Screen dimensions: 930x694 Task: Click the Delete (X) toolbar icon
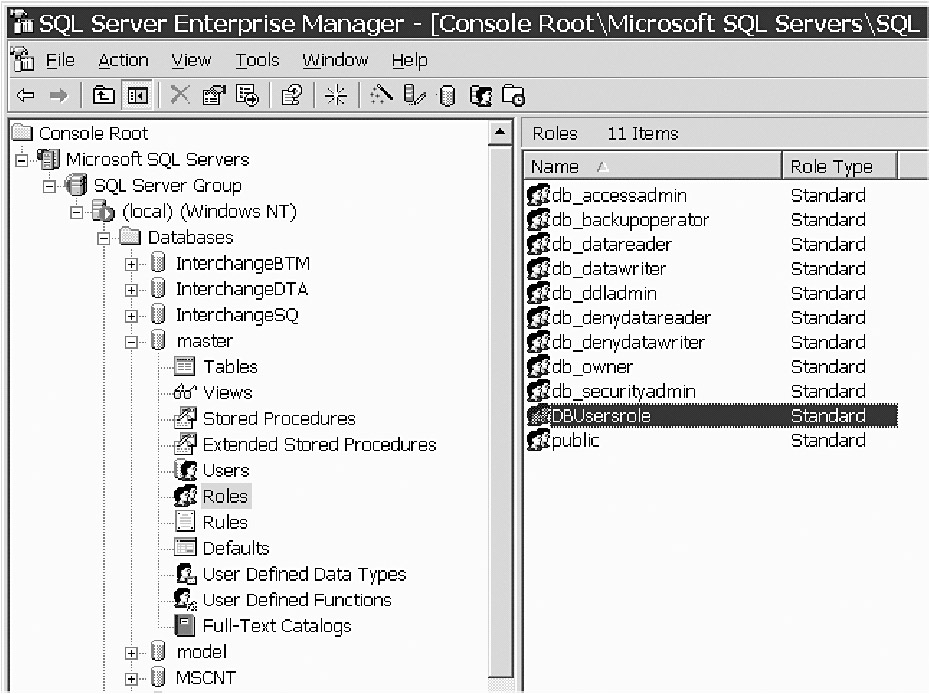point(180,95)
